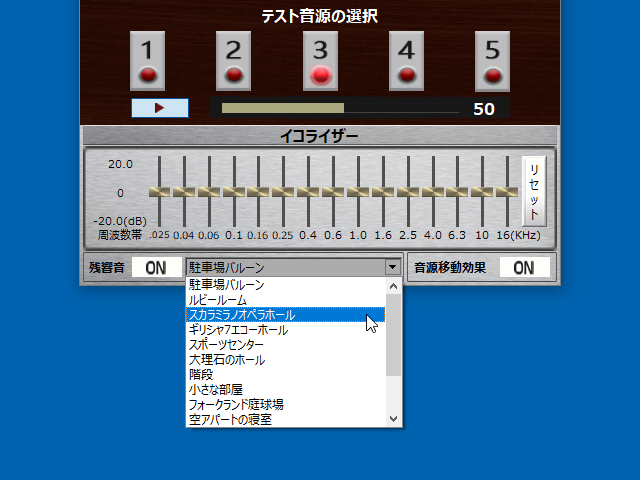Toggle the 残響音 ON switch
Screen dimensions: 640x480
[x=155, y=267]
